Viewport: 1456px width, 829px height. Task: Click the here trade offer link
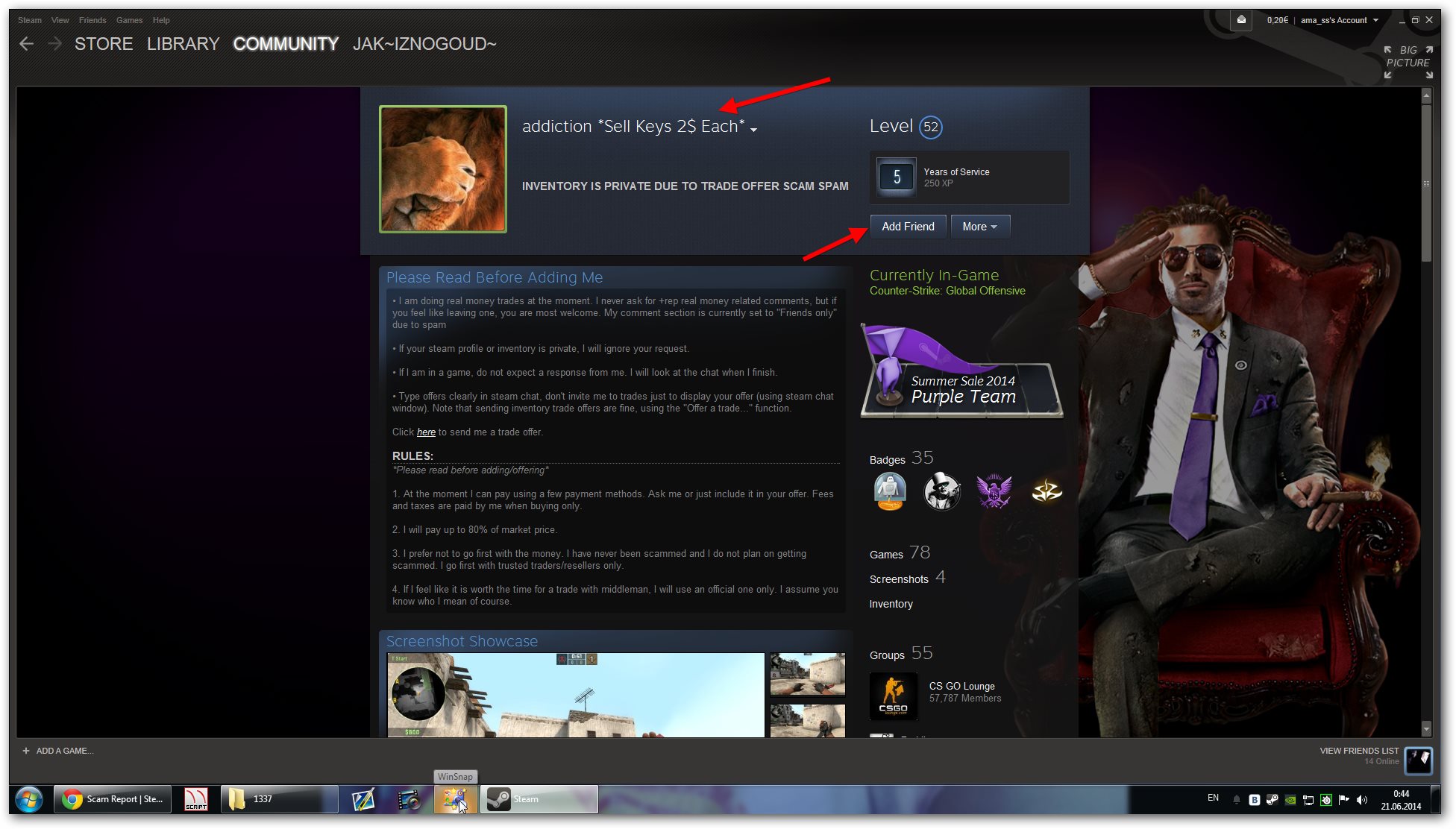click(x=425, y=432)
